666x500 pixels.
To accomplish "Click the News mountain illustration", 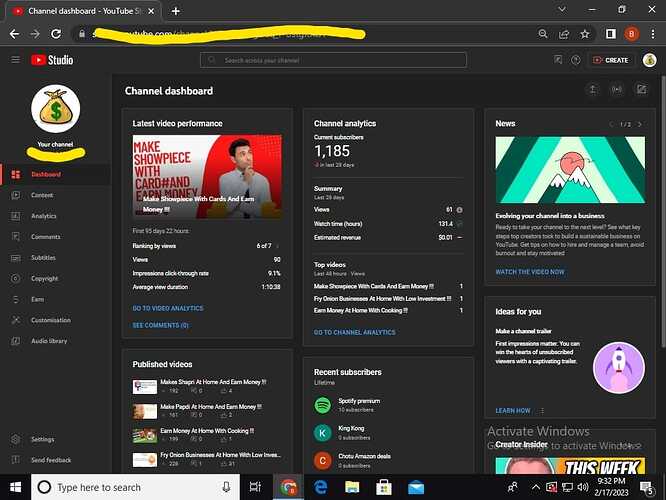I will [570, 170].
